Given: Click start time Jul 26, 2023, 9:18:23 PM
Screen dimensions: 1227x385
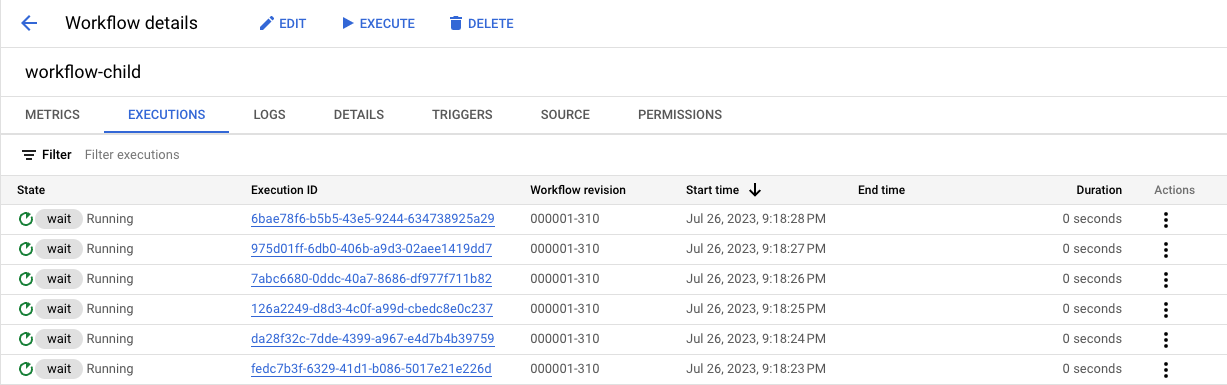Looking at the screenshot, I should click(x=756, y=369).
